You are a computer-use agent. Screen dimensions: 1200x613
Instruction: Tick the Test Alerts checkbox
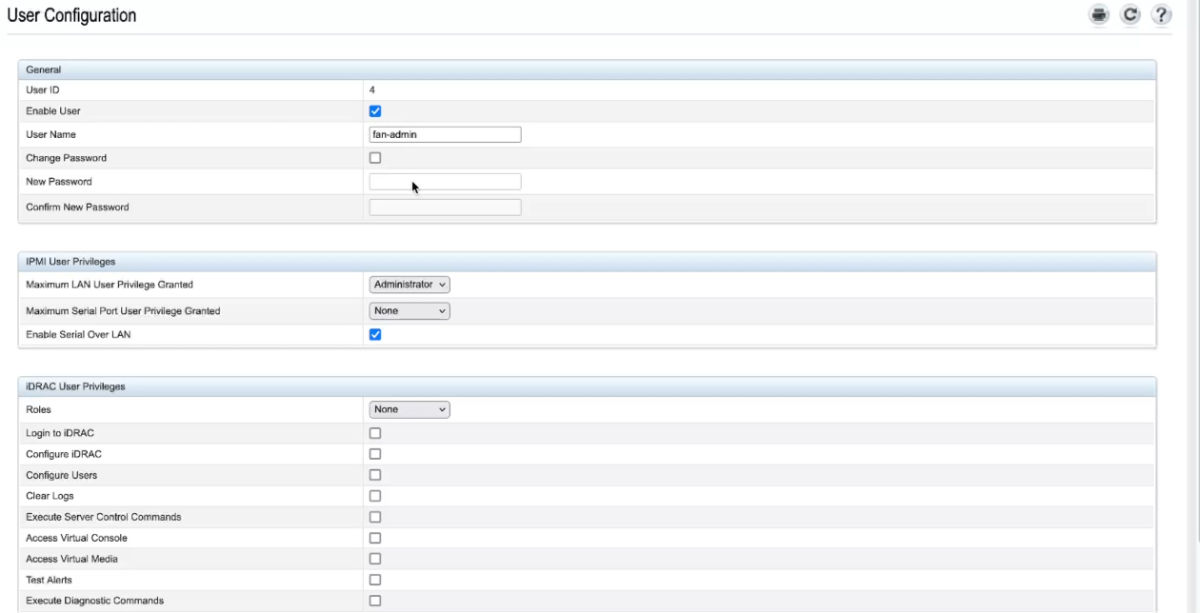coord(375,580)
